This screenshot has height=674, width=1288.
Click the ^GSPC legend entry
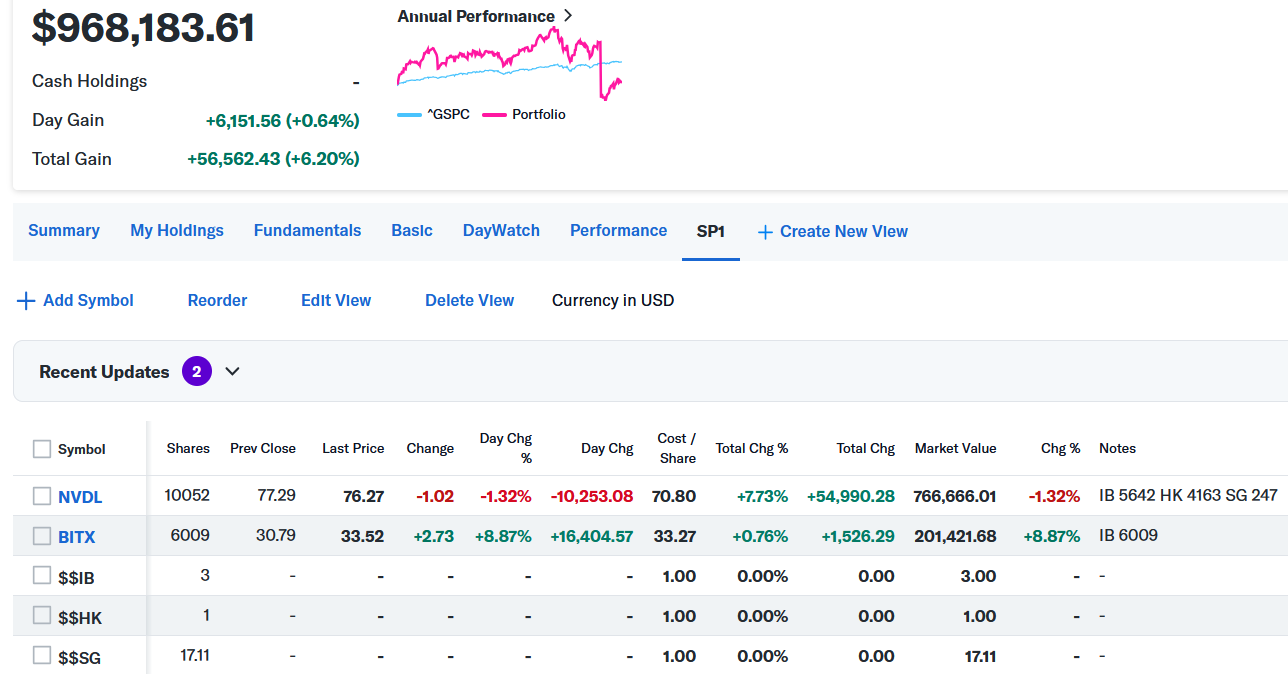point(433,115)
